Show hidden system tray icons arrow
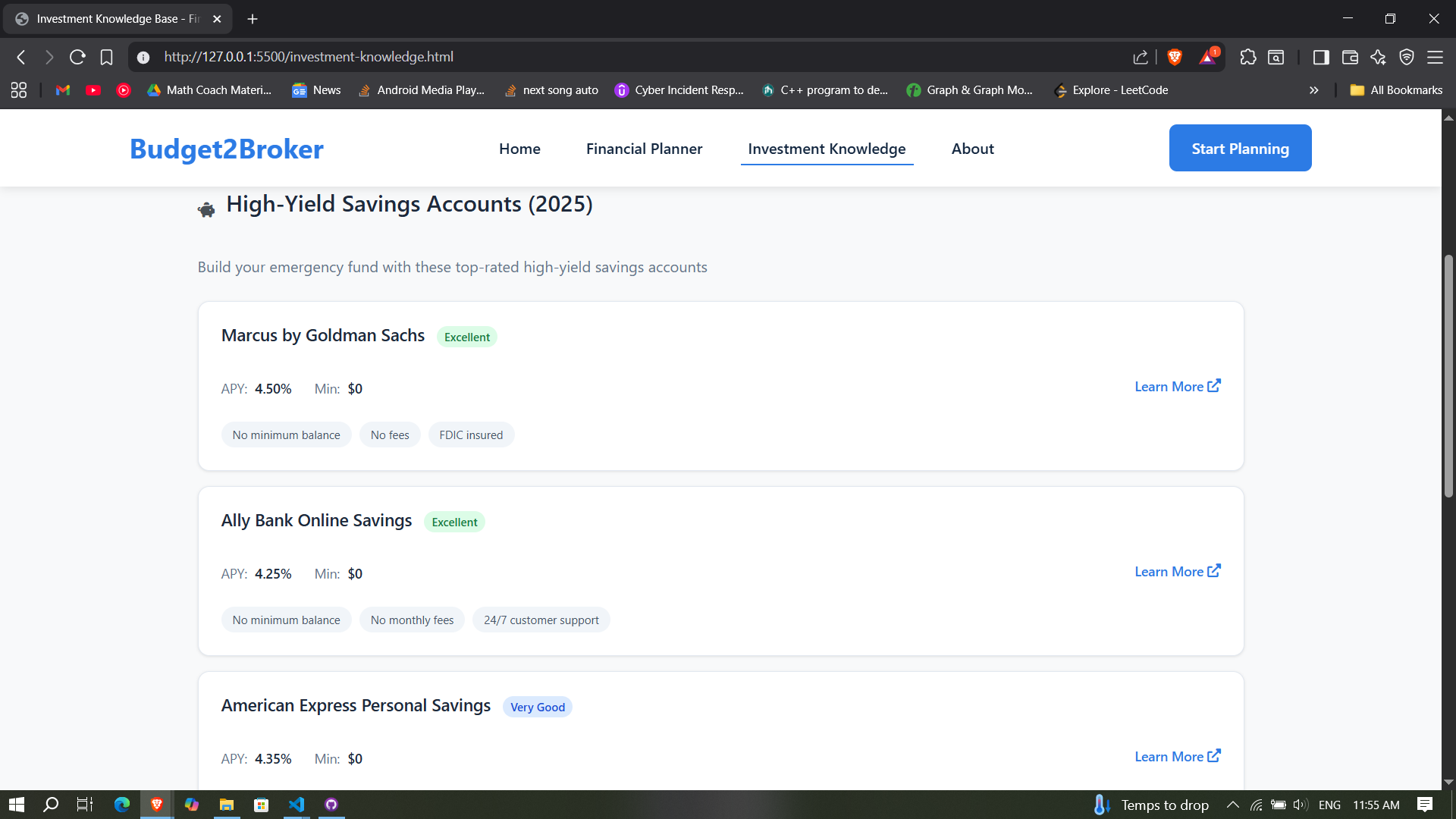Image resolution: width=1456 pixels, height=819 pixels. [1232, 805]
